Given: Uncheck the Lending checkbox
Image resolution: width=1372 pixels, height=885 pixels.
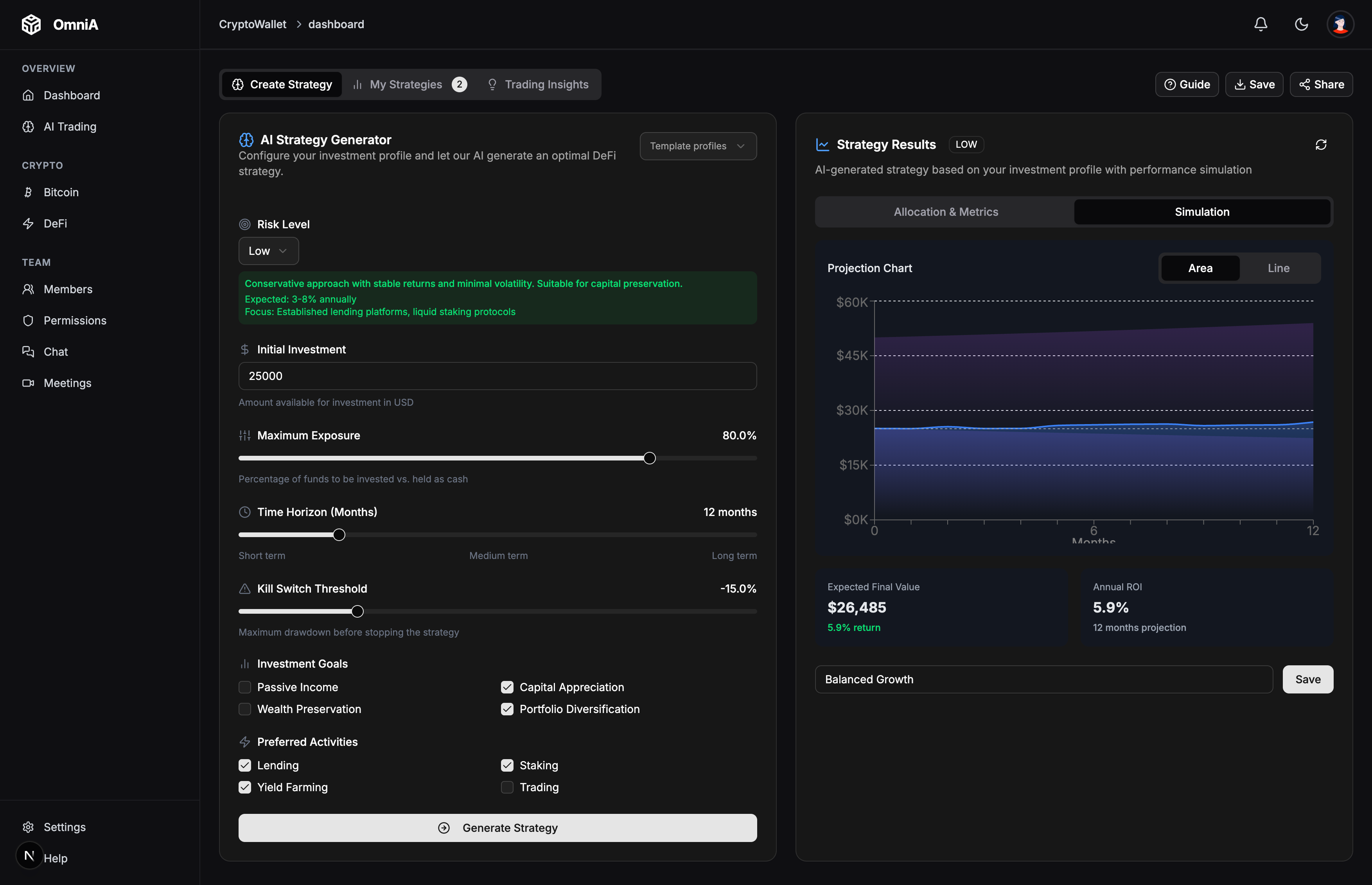Looking at the screenshot, I should (x=245, y=765).
